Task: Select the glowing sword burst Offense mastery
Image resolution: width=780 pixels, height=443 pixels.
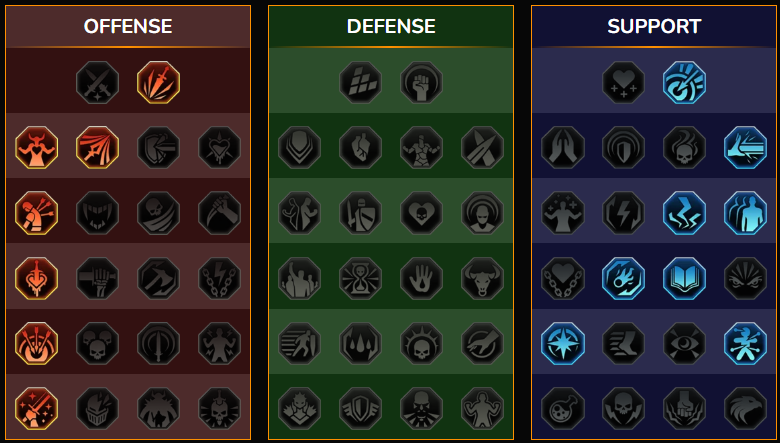Action: pos(159,83)
